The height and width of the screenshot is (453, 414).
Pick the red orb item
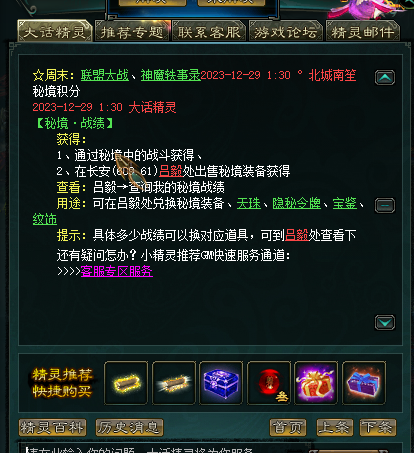[269, 383]
